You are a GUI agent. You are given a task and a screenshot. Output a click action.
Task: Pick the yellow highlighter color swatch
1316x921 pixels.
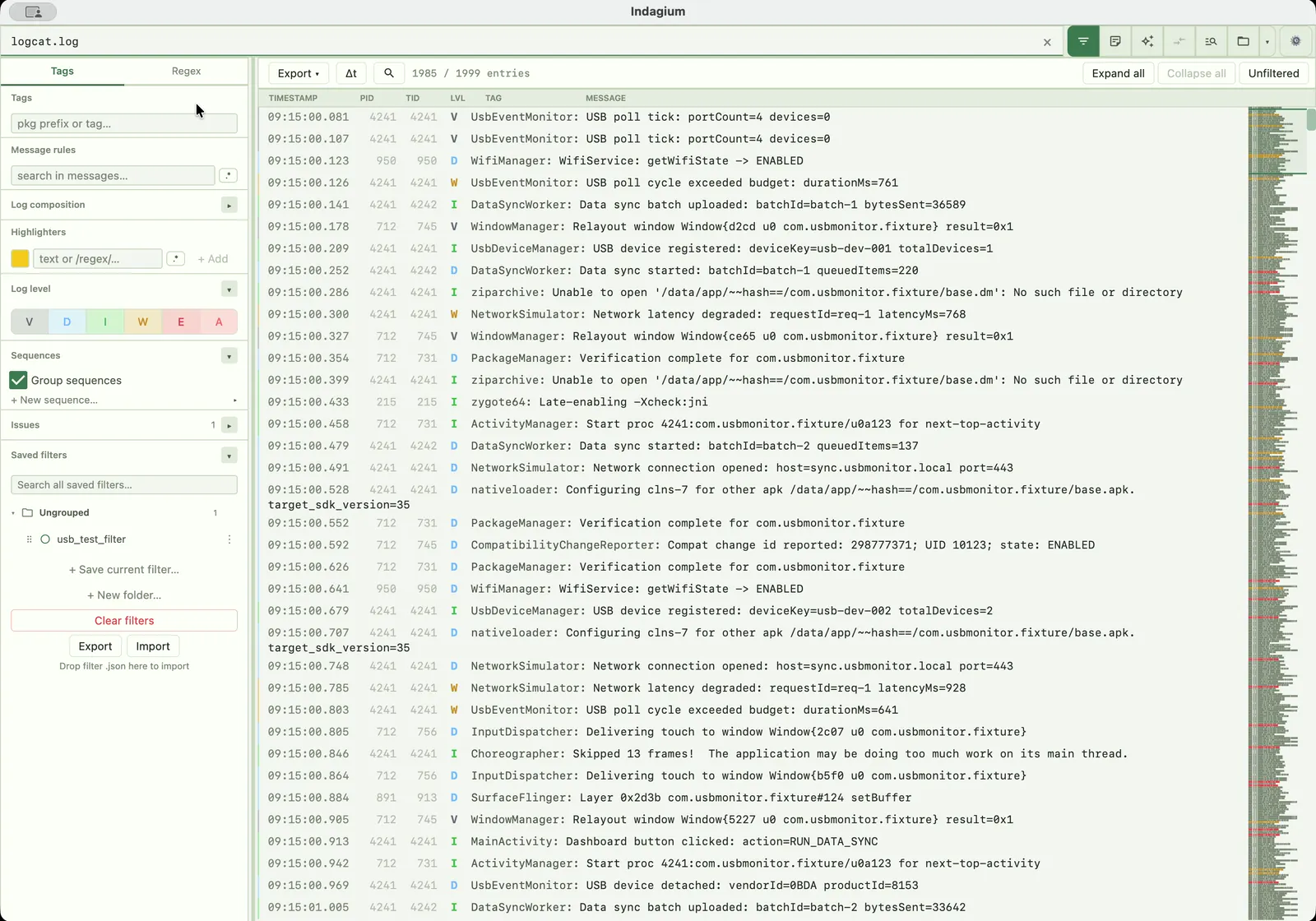(x=20, y=258)
